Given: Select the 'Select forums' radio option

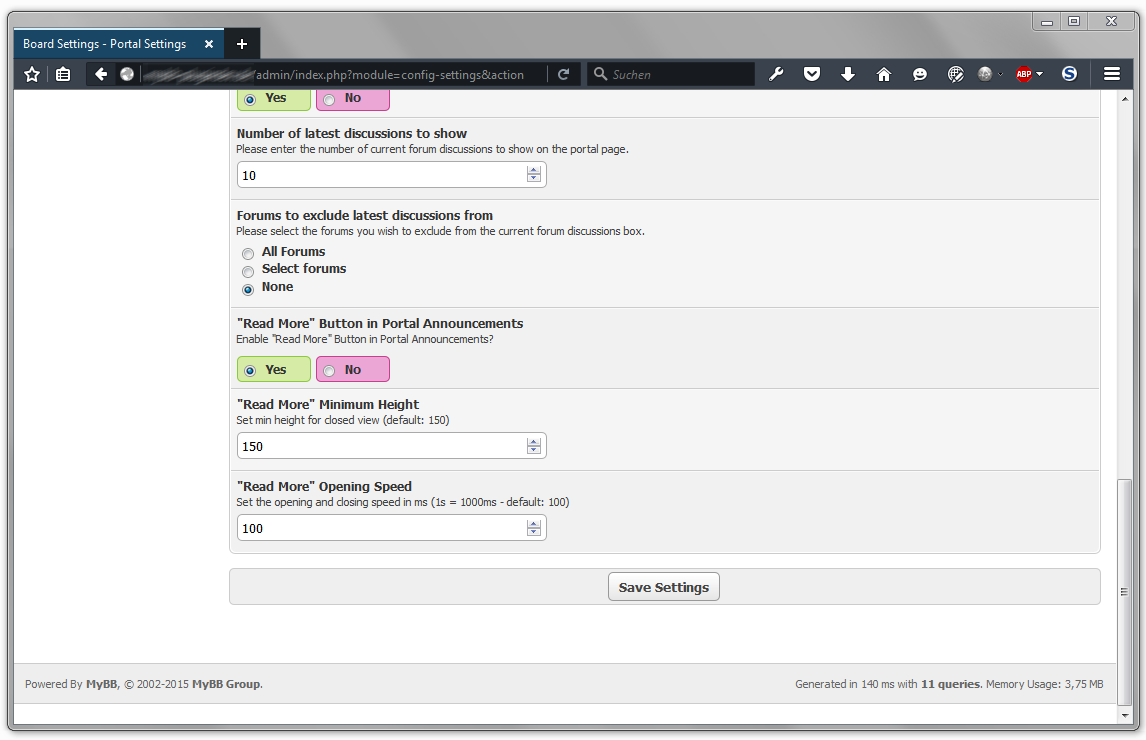Looking at the screenshot, I should tap(248, 271).
